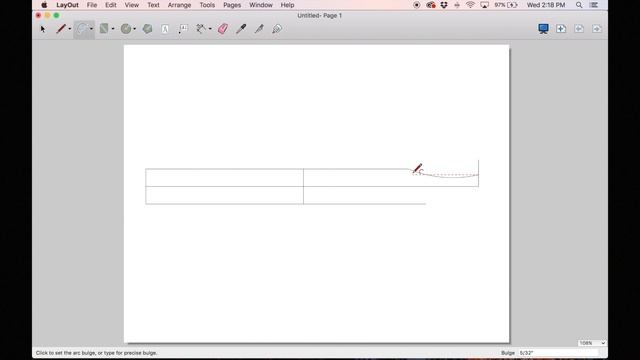Image resolution: width=640 pixels, height=360 pixels.
Task: Open the Window menu
Action: [x=261, y=5]
